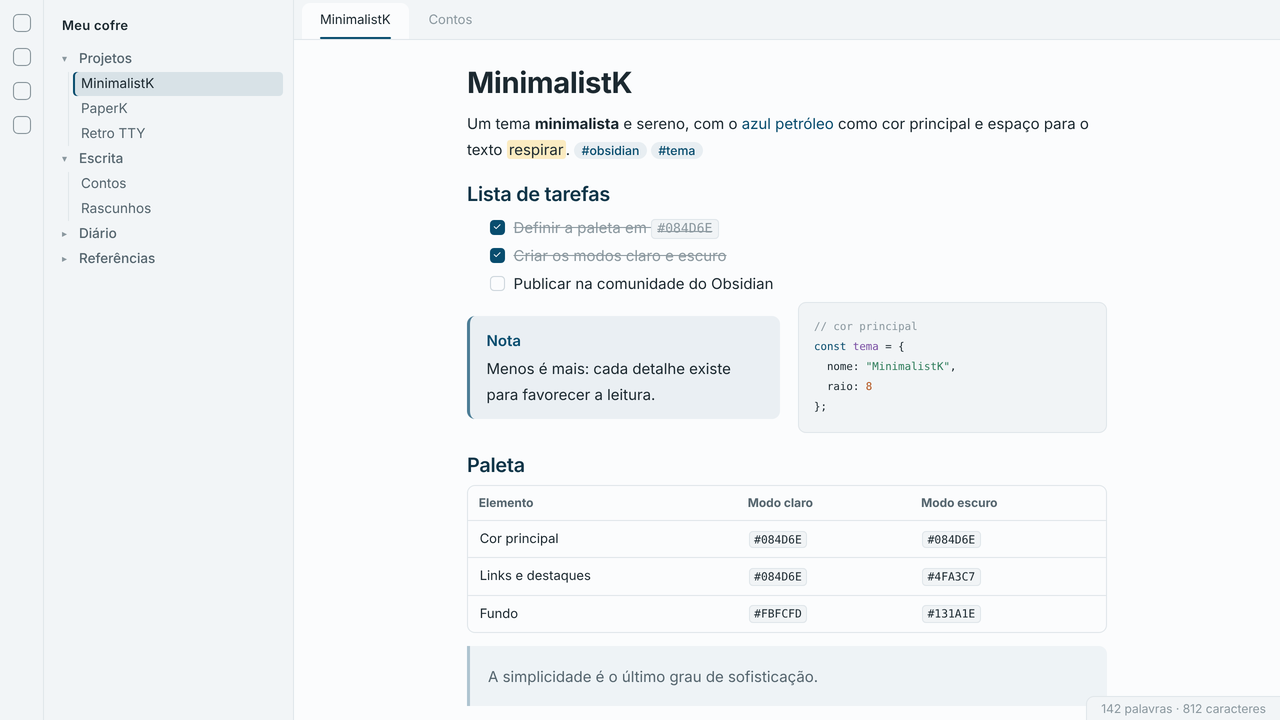Click the second icon from top in left ribbon

[x=22, y=57]
